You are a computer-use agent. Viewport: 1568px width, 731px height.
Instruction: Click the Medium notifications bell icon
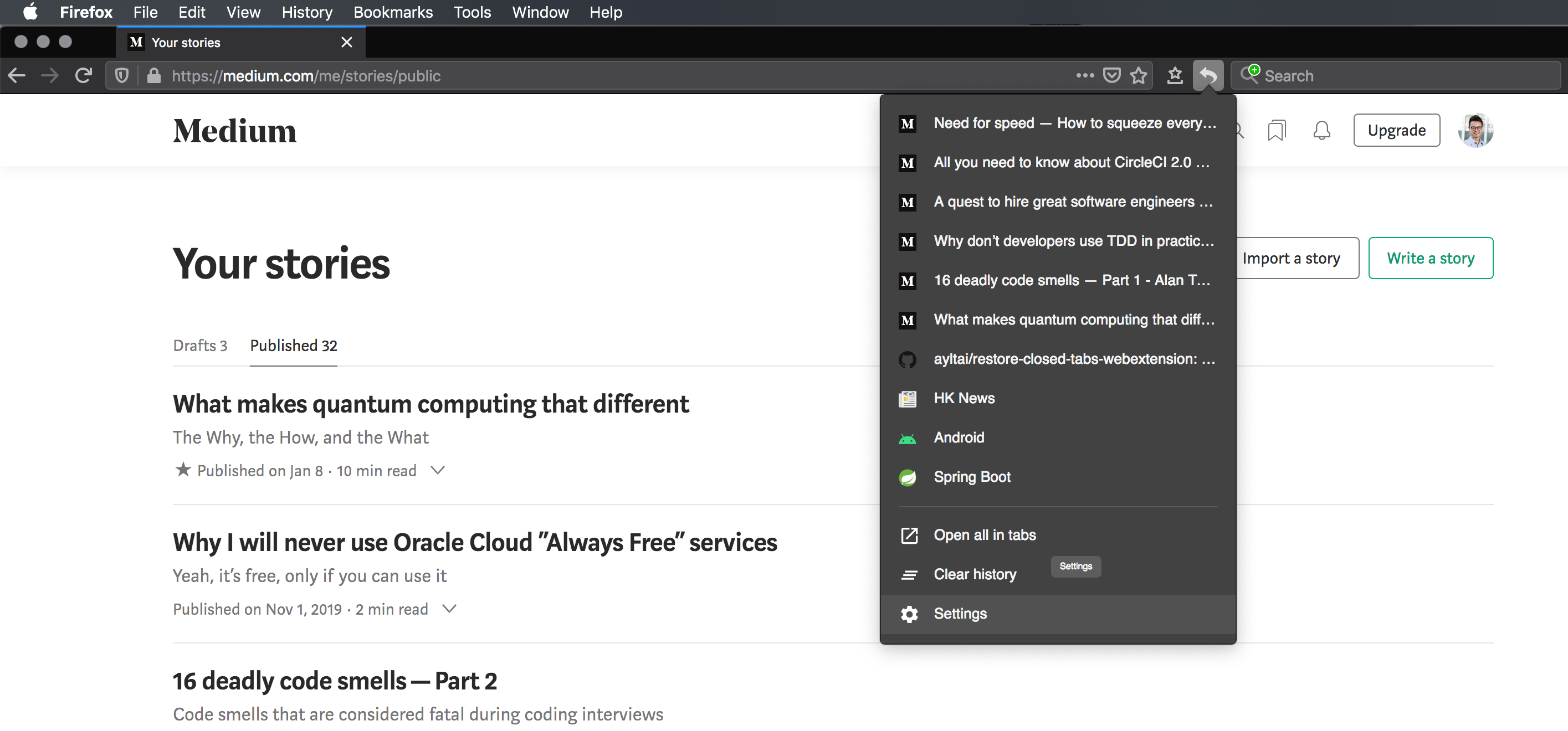(1321, 130)
